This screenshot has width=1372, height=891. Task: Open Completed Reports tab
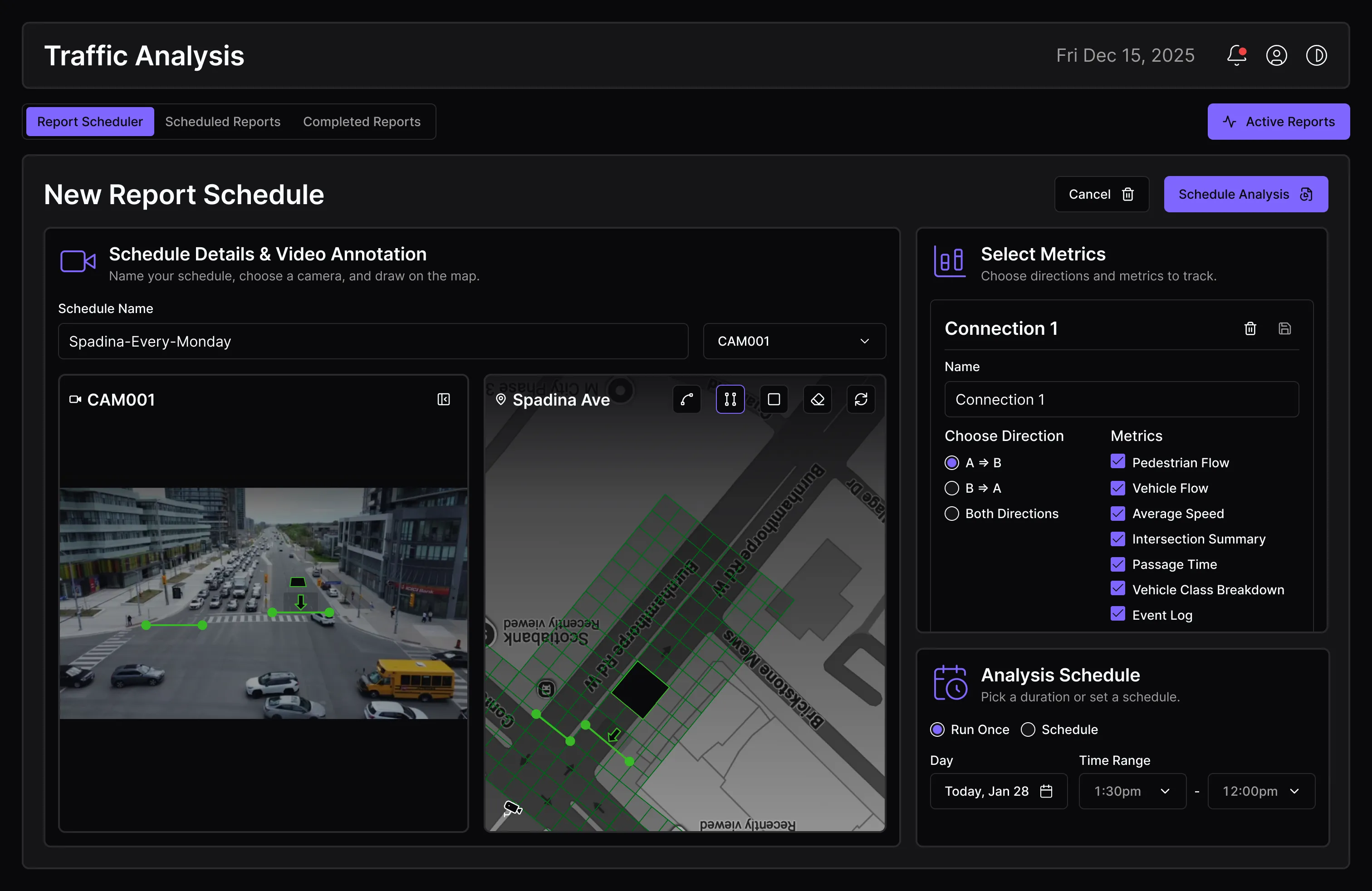coord(362,122)
